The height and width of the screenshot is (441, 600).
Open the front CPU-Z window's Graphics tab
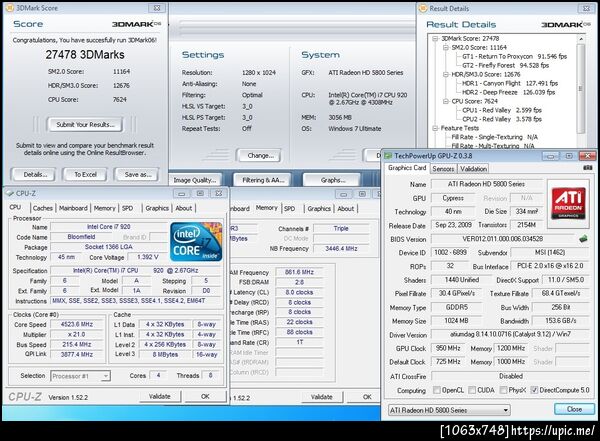pos(157,208)
